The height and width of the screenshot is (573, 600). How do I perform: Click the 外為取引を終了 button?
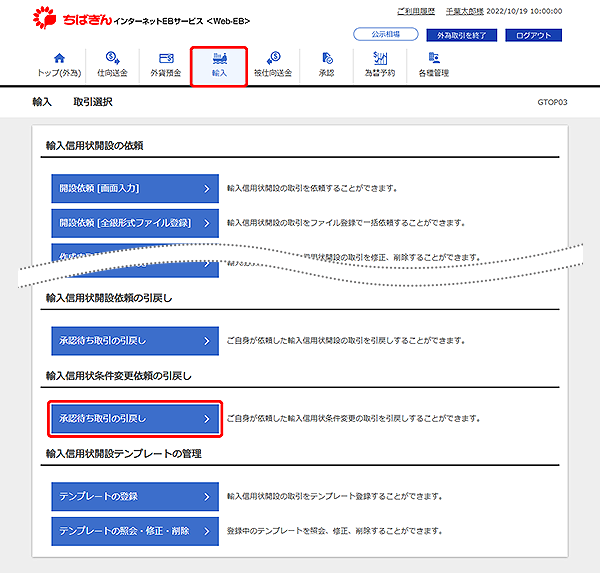click(x=461, y=35)
